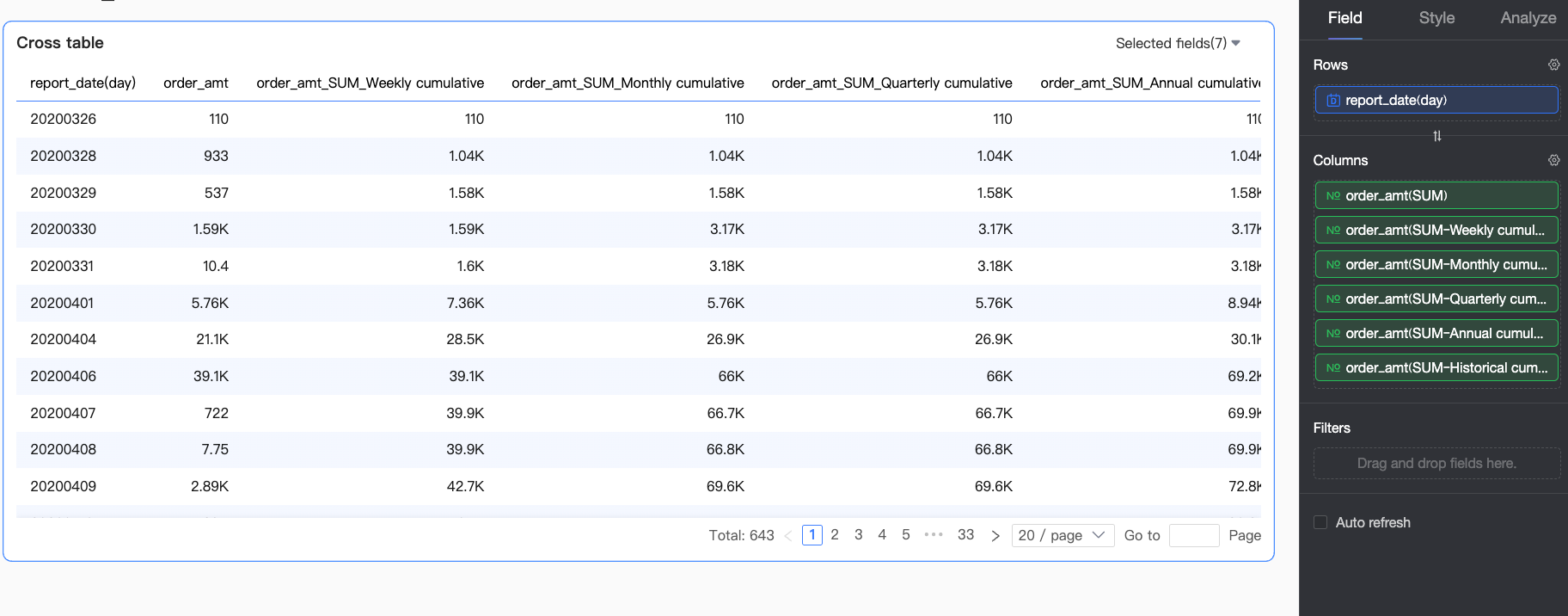1568x616 pixels.
Task: Switch to the Field tab
Action: pos(1344,18)
